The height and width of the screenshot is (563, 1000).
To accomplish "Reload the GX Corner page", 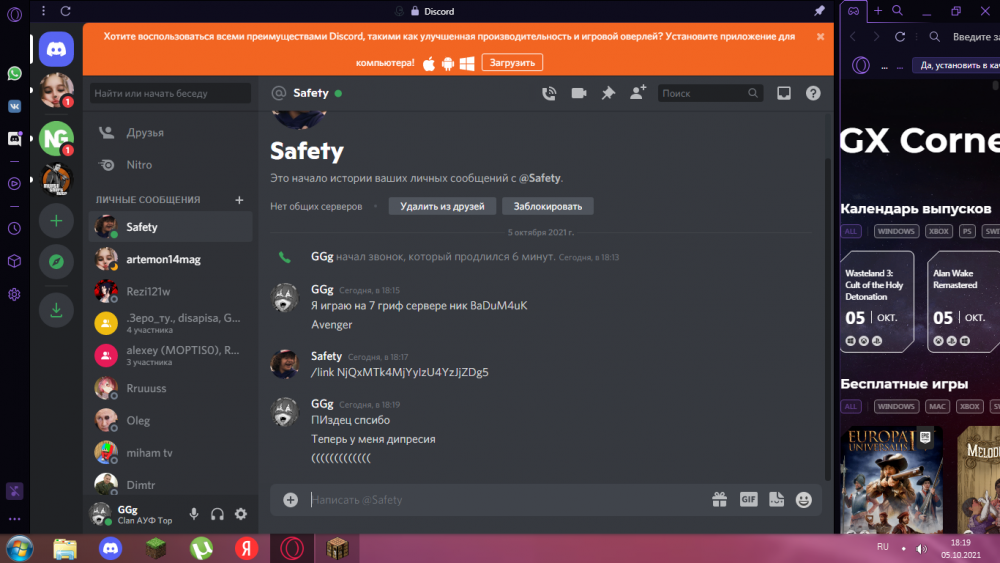I will (x=900, y=36).
